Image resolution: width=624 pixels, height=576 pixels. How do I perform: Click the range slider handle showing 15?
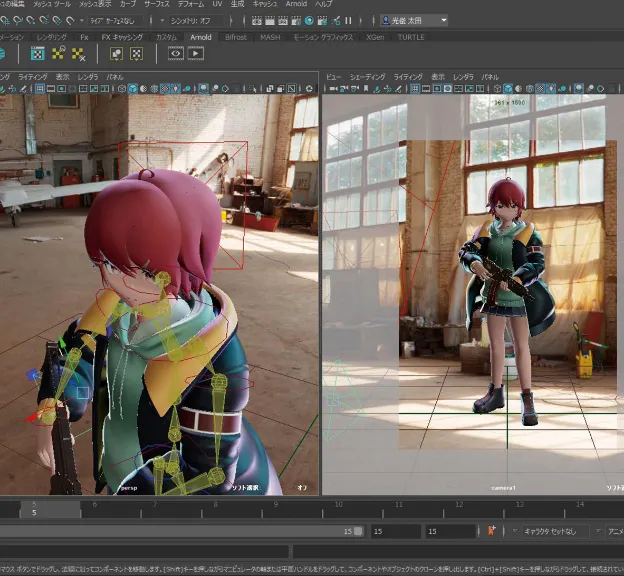click(x=358, y=531)
